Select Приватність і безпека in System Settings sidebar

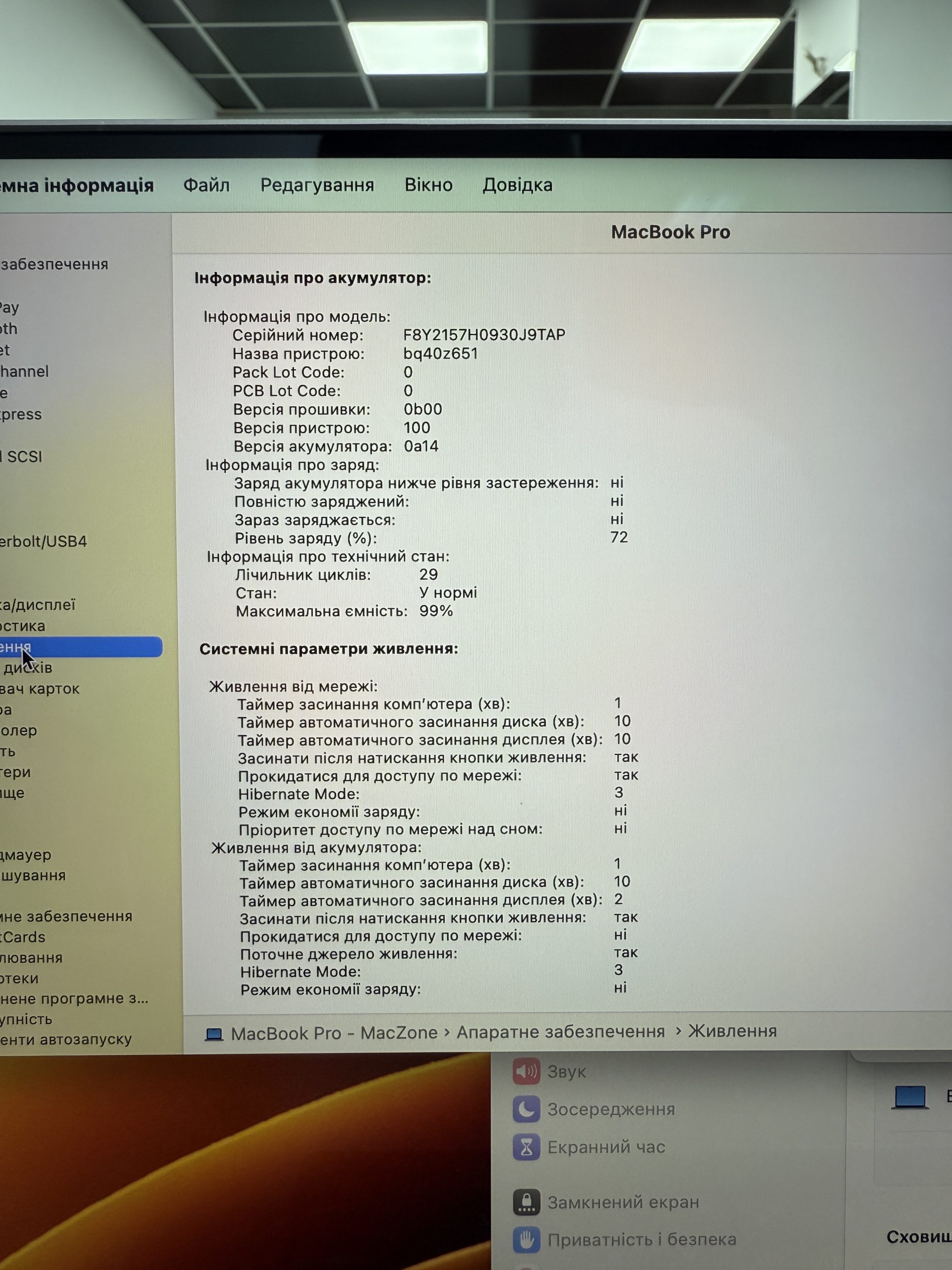point(642,1240)
